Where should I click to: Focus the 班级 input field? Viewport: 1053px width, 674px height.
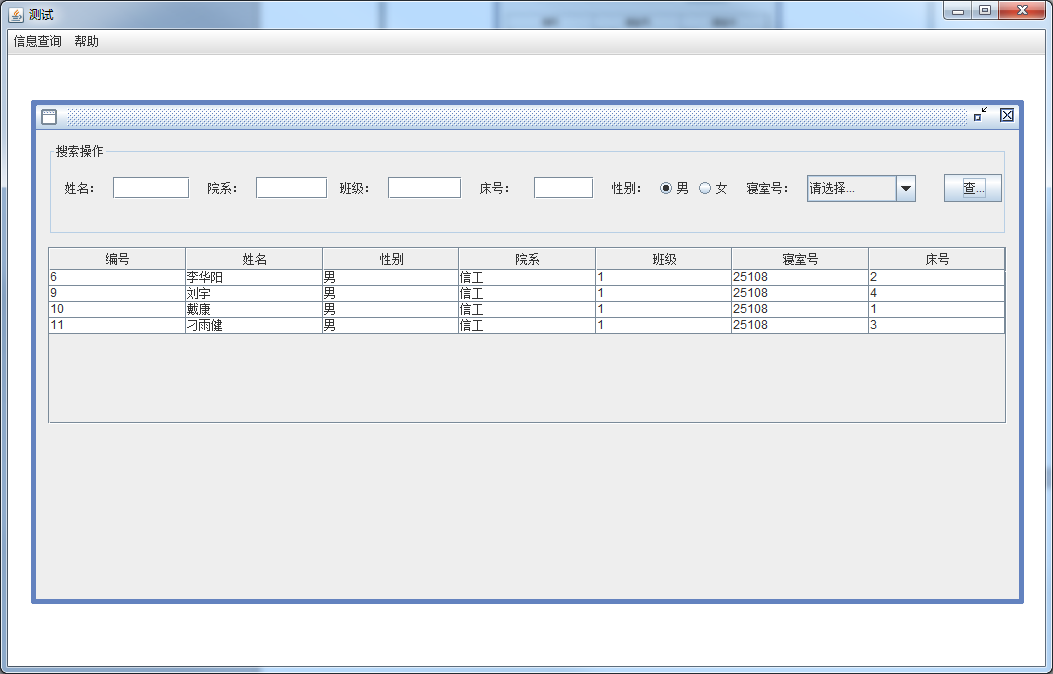424,188
